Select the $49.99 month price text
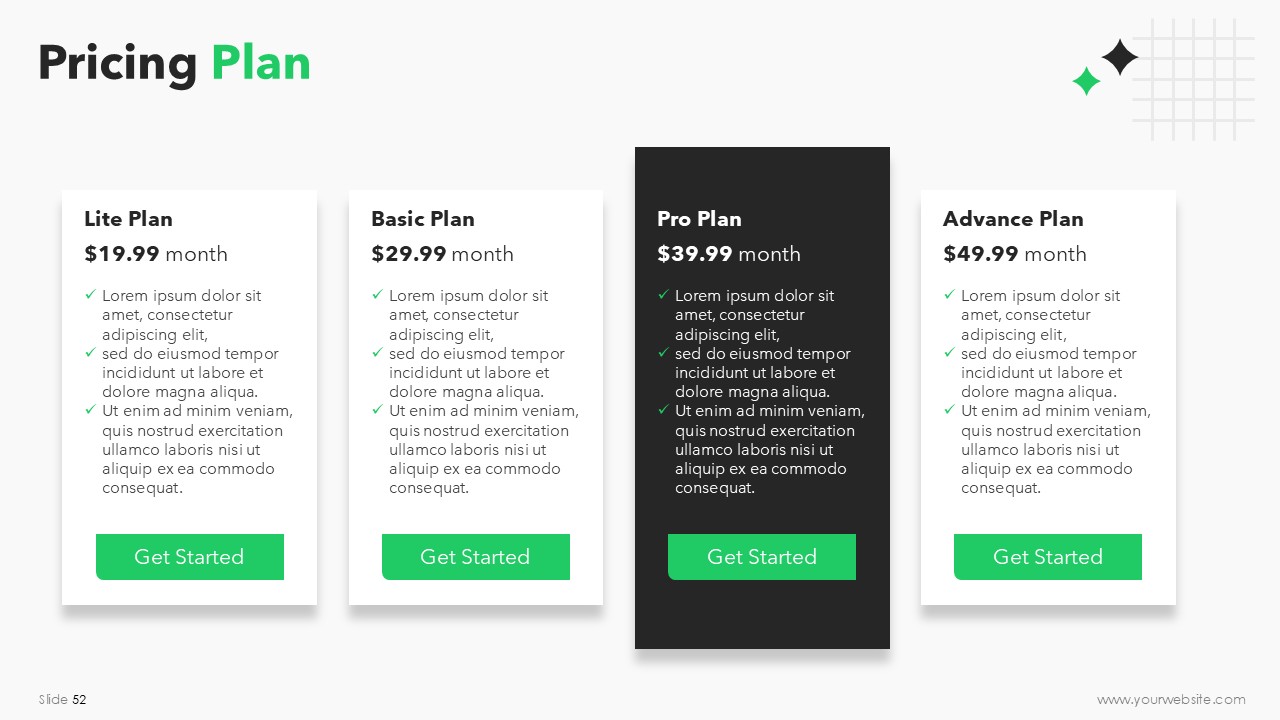The height and width of the screenshot is (720, 1280). (1014, 254)
